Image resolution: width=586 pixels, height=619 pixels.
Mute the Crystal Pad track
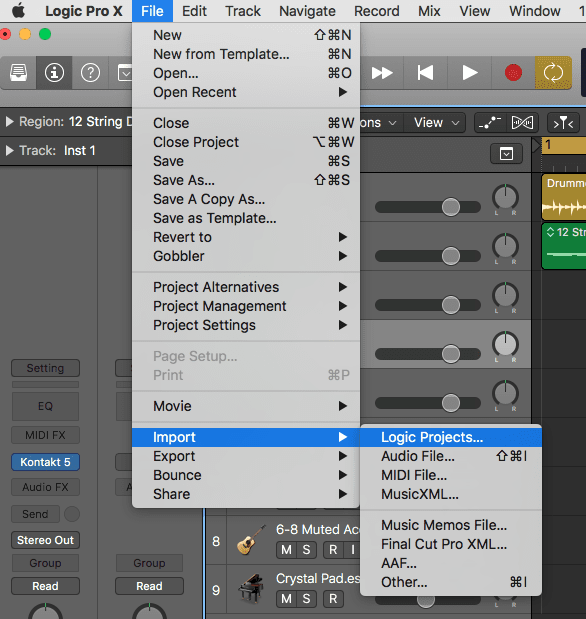pos(286,599)
